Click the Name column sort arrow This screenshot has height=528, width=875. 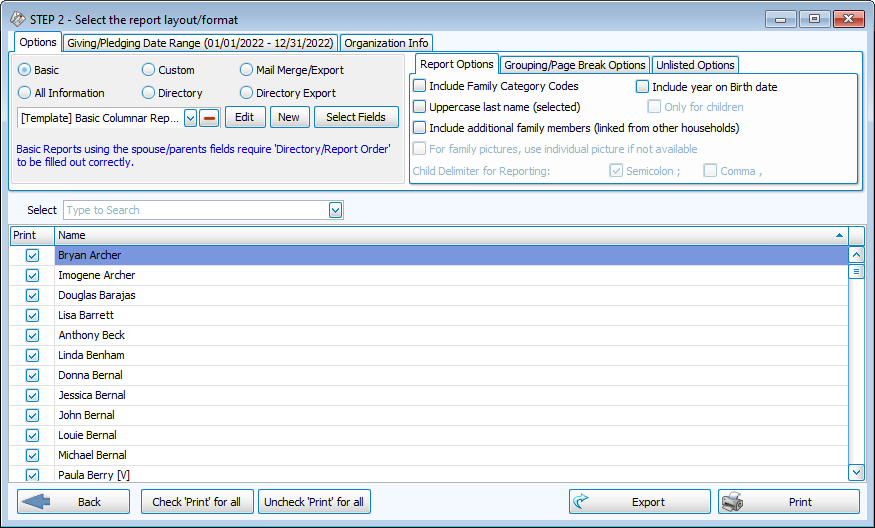pos(838,235)
